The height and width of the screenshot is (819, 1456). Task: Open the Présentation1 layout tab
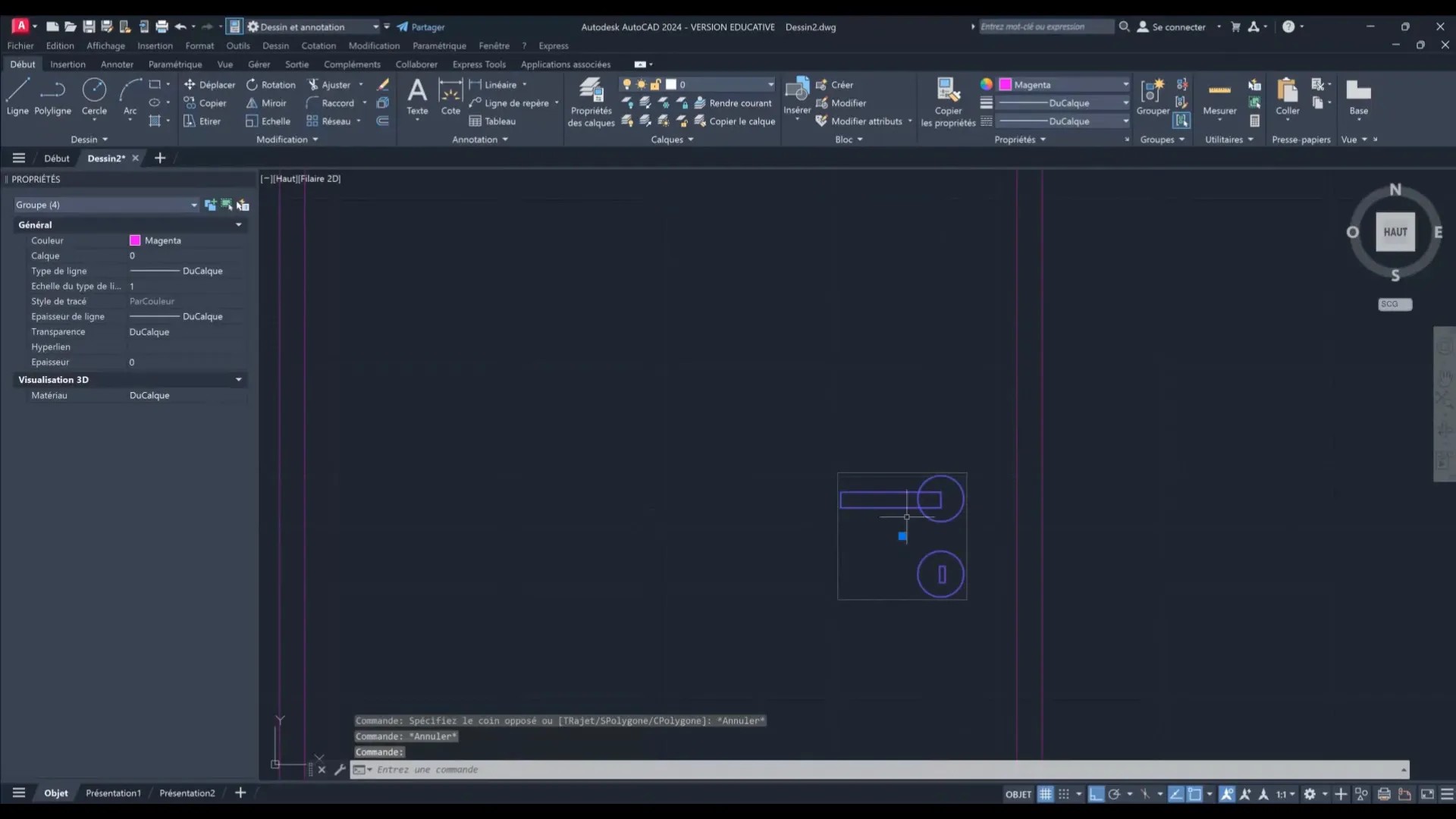pyautogui.click(x=114, y=792)
